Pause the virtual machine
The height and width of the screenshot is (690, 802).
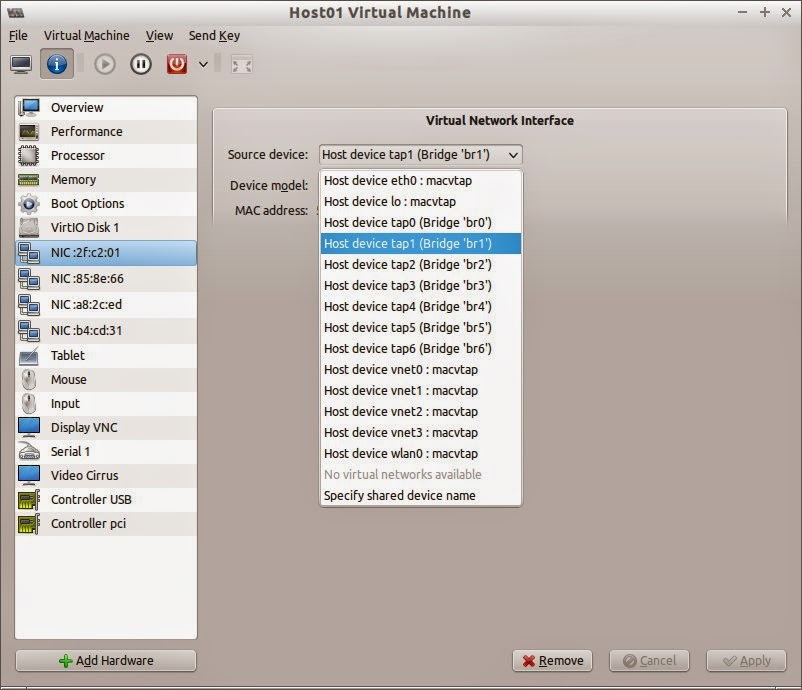(141, 63)
